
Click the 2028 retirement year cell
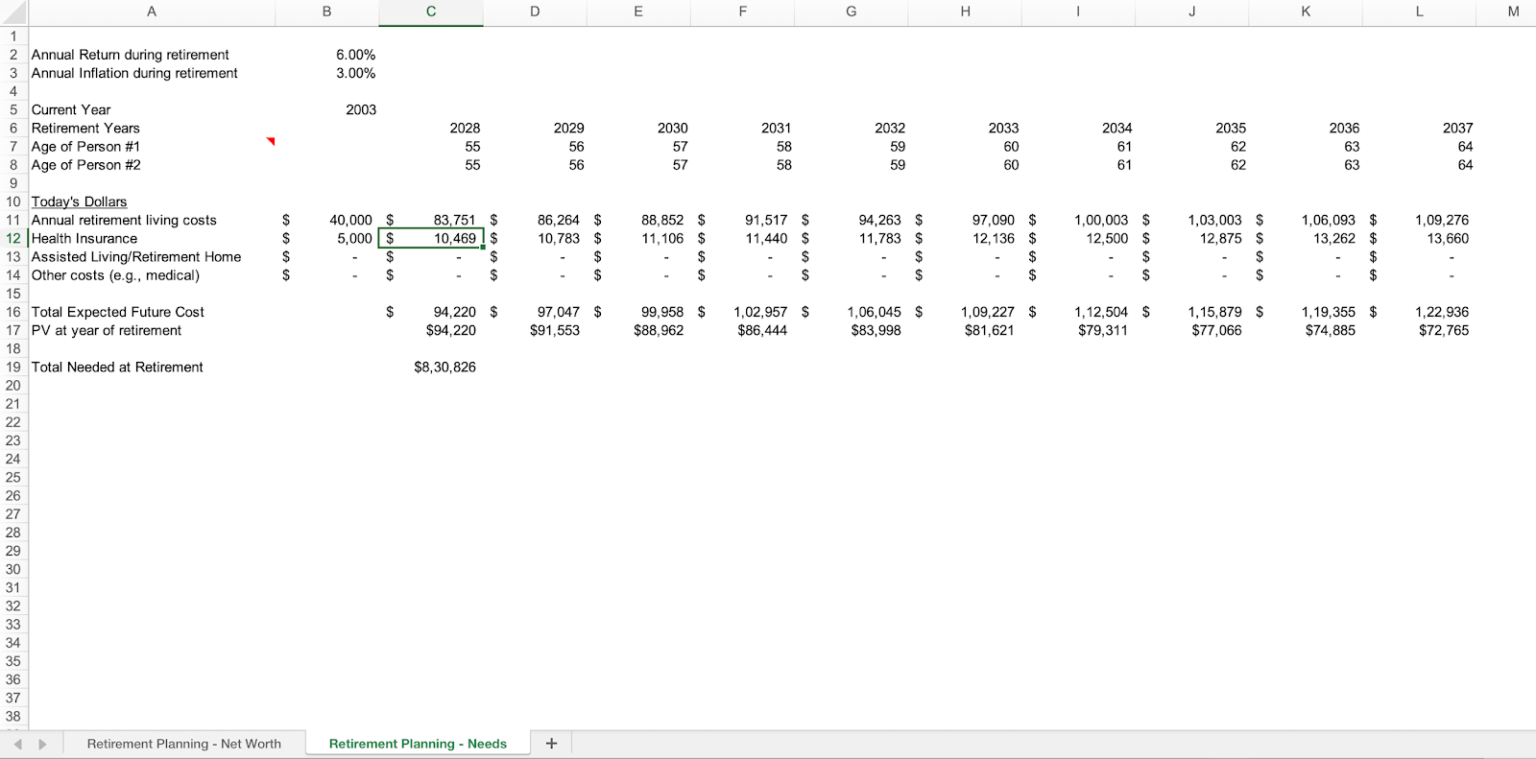coord(431,128)
